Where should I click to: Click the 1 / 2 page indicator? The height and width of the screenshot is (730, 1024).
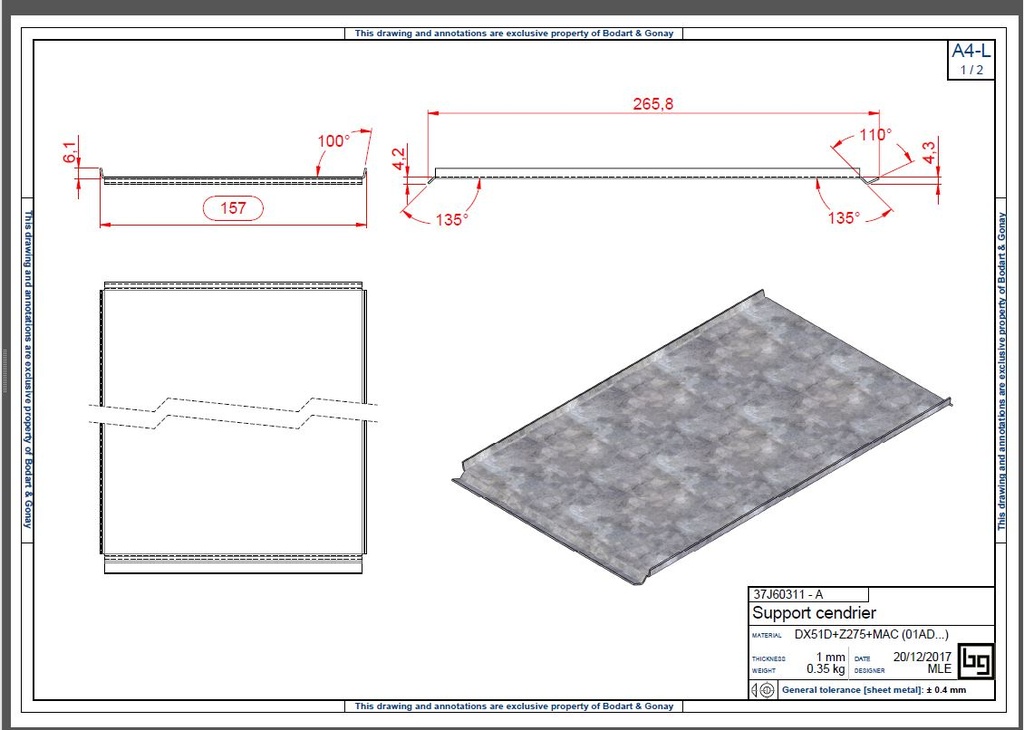point(971,70)
